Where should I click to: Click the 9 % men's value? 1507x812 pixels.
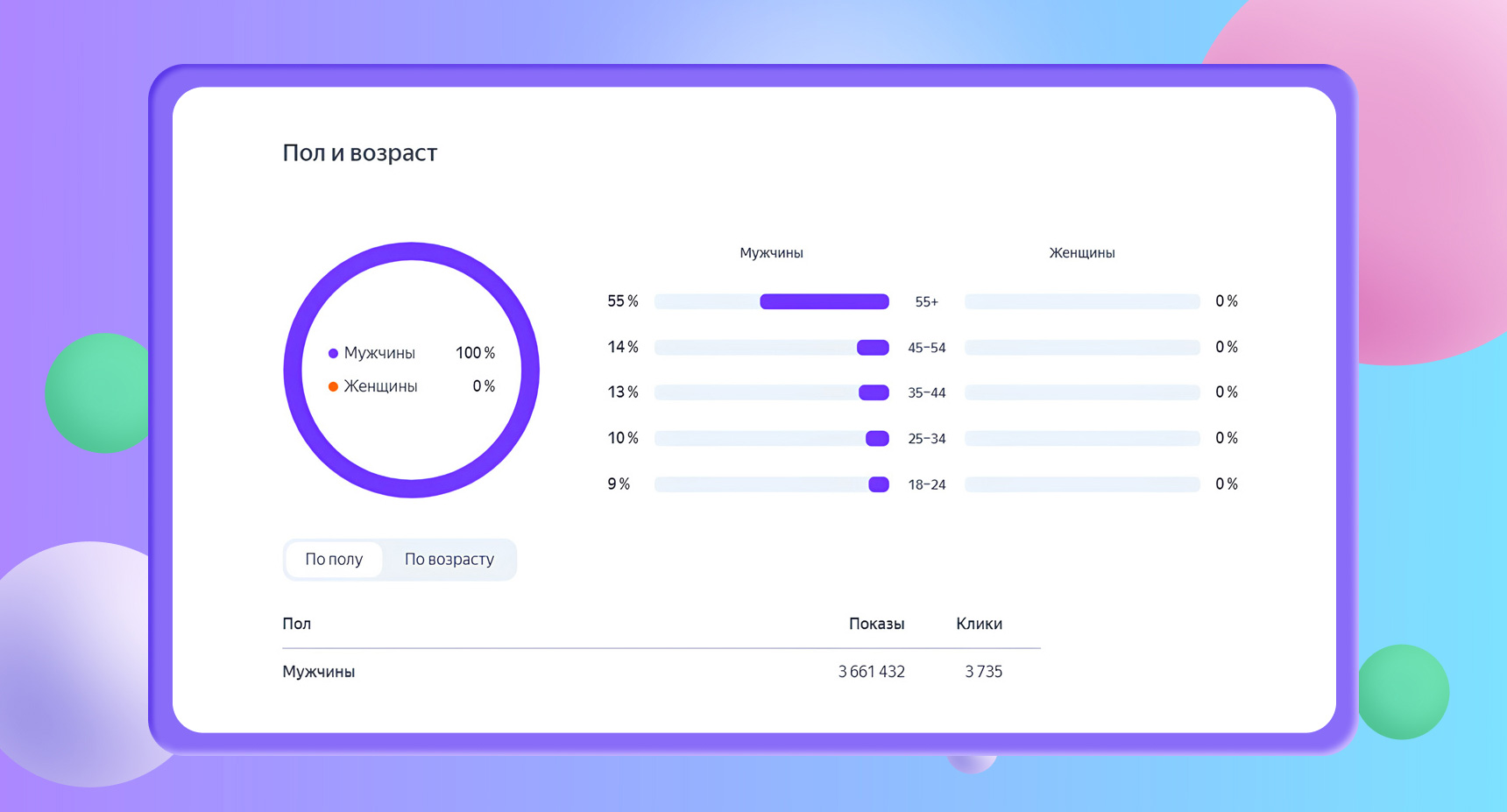coord(619,484)
